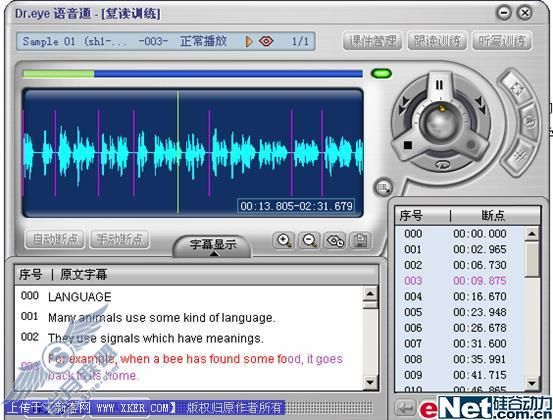Jump to previous sentence with left arrows

coord(404,105)
